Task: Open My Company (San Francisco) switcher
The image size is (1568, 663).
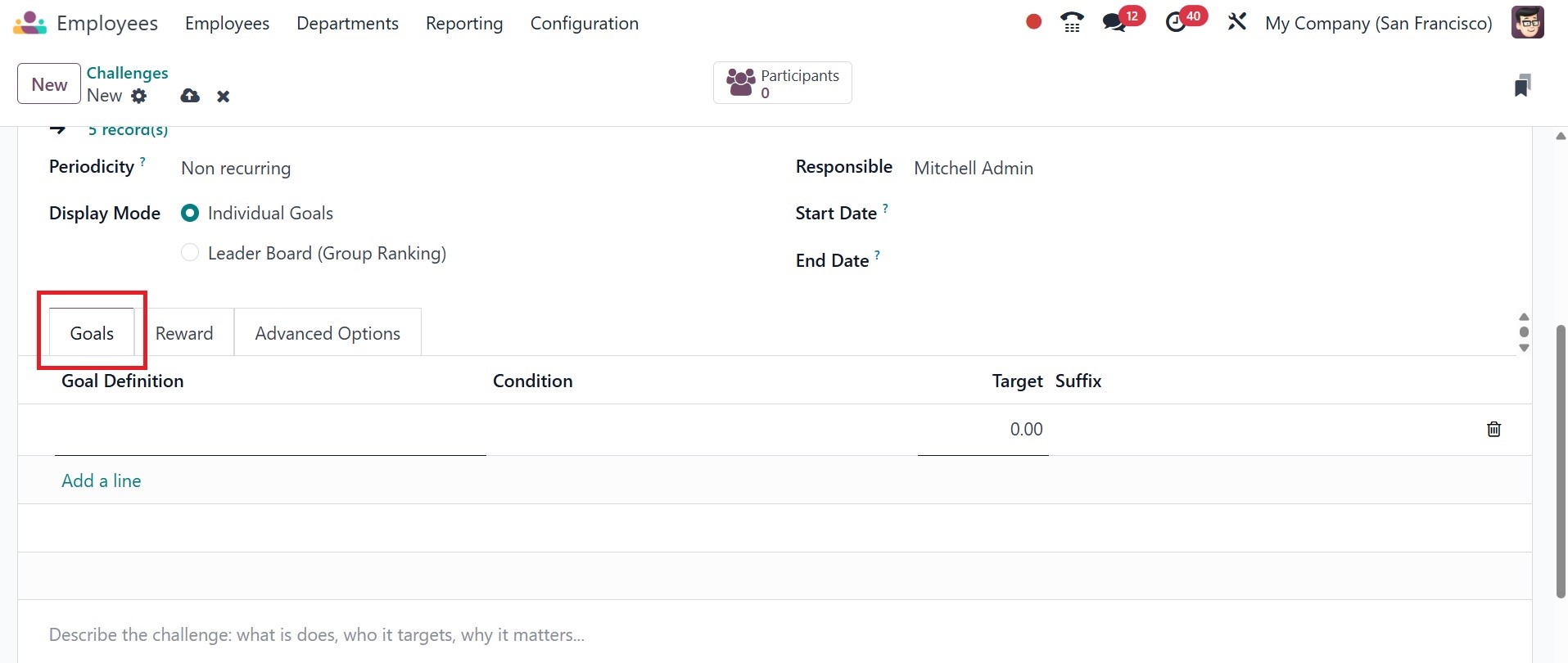Action: pyautogui.click(x=1378, y=23)
